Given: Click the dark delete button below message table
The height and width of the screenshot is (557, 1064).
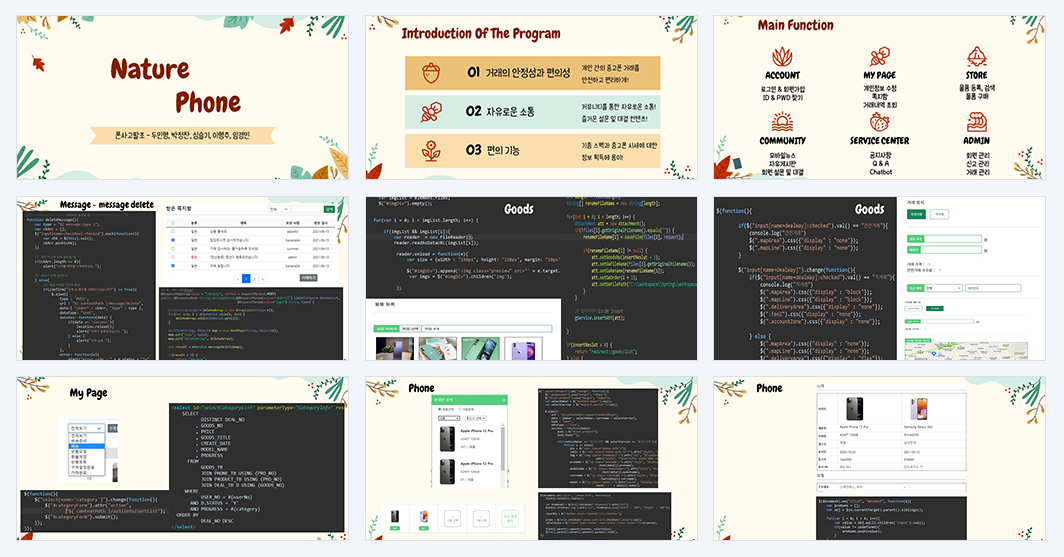Looking at the screenshot, I should 309,277.
